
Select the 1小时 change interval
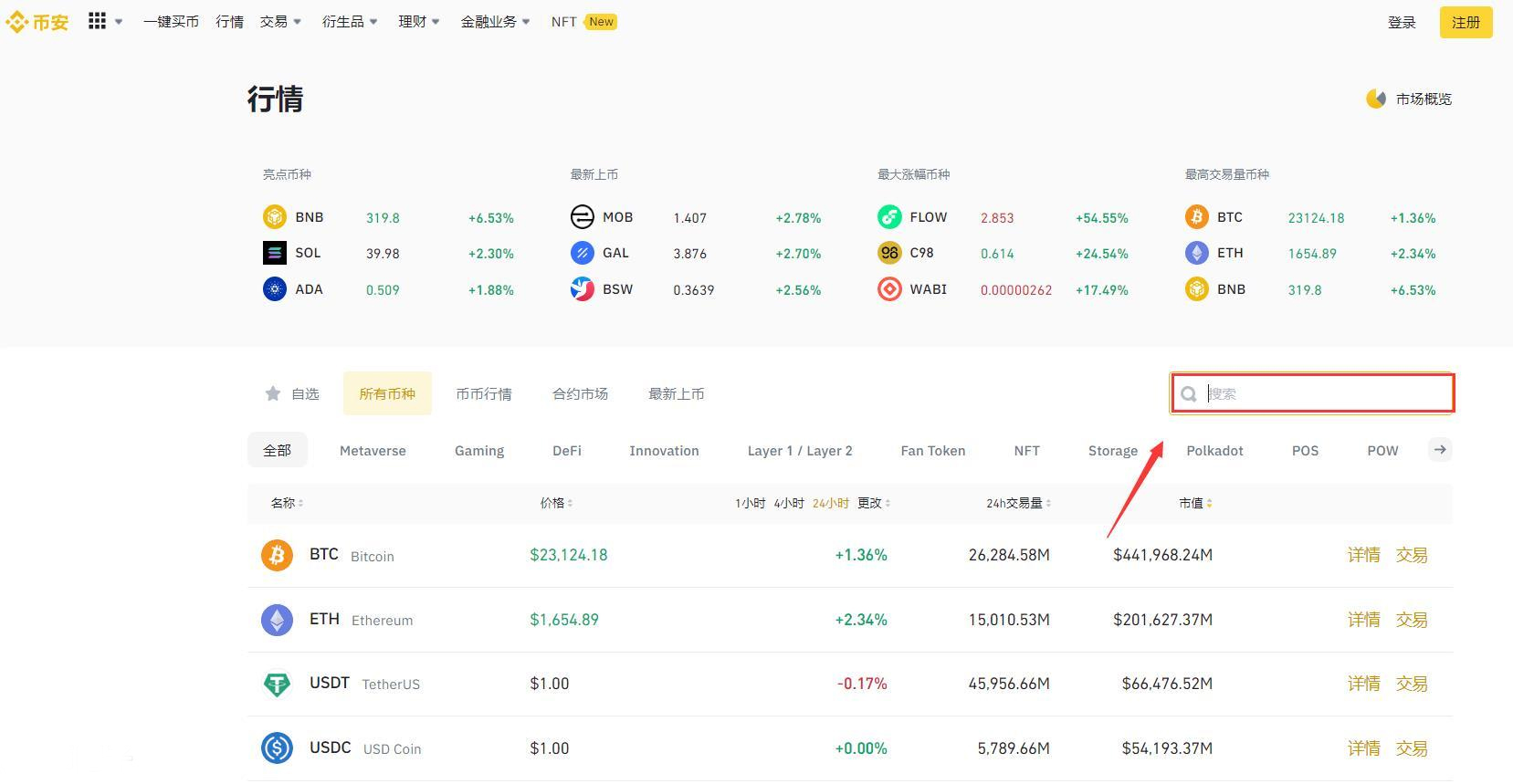[750, 503]
